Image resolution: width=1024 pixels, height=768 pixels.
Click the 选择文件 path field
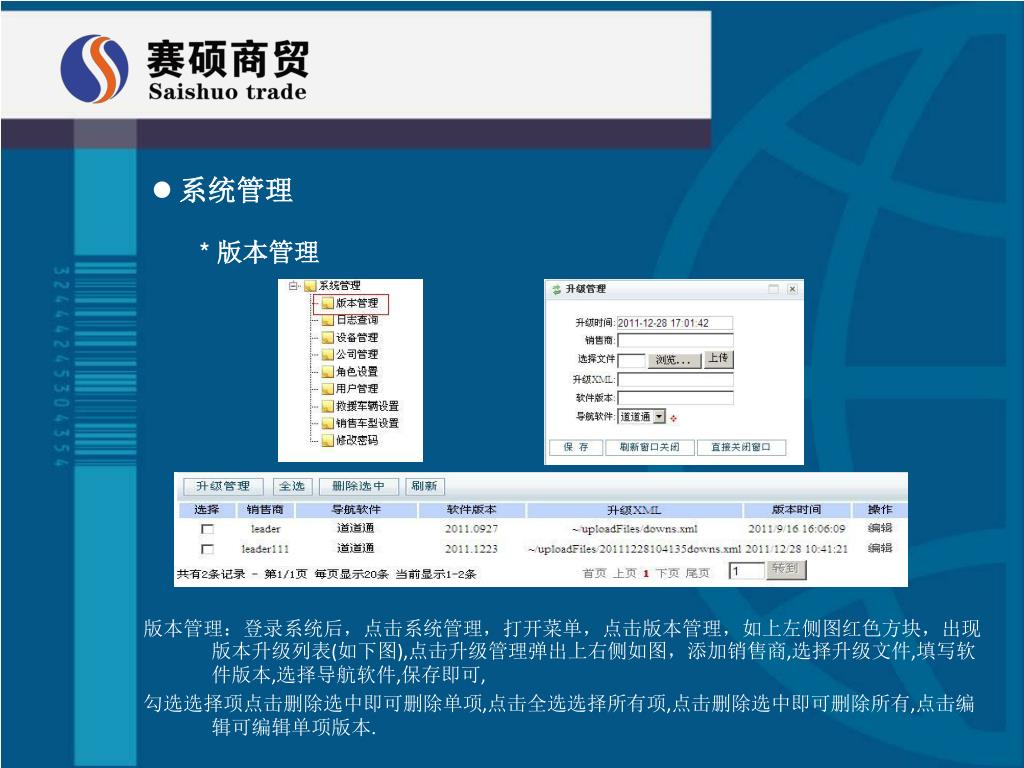[x=632, y=360]
